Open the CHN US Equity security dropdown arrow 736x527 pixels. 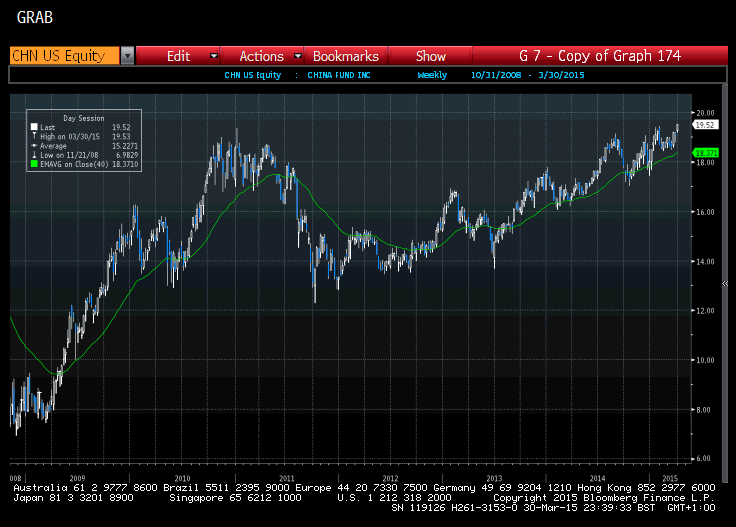127,56
